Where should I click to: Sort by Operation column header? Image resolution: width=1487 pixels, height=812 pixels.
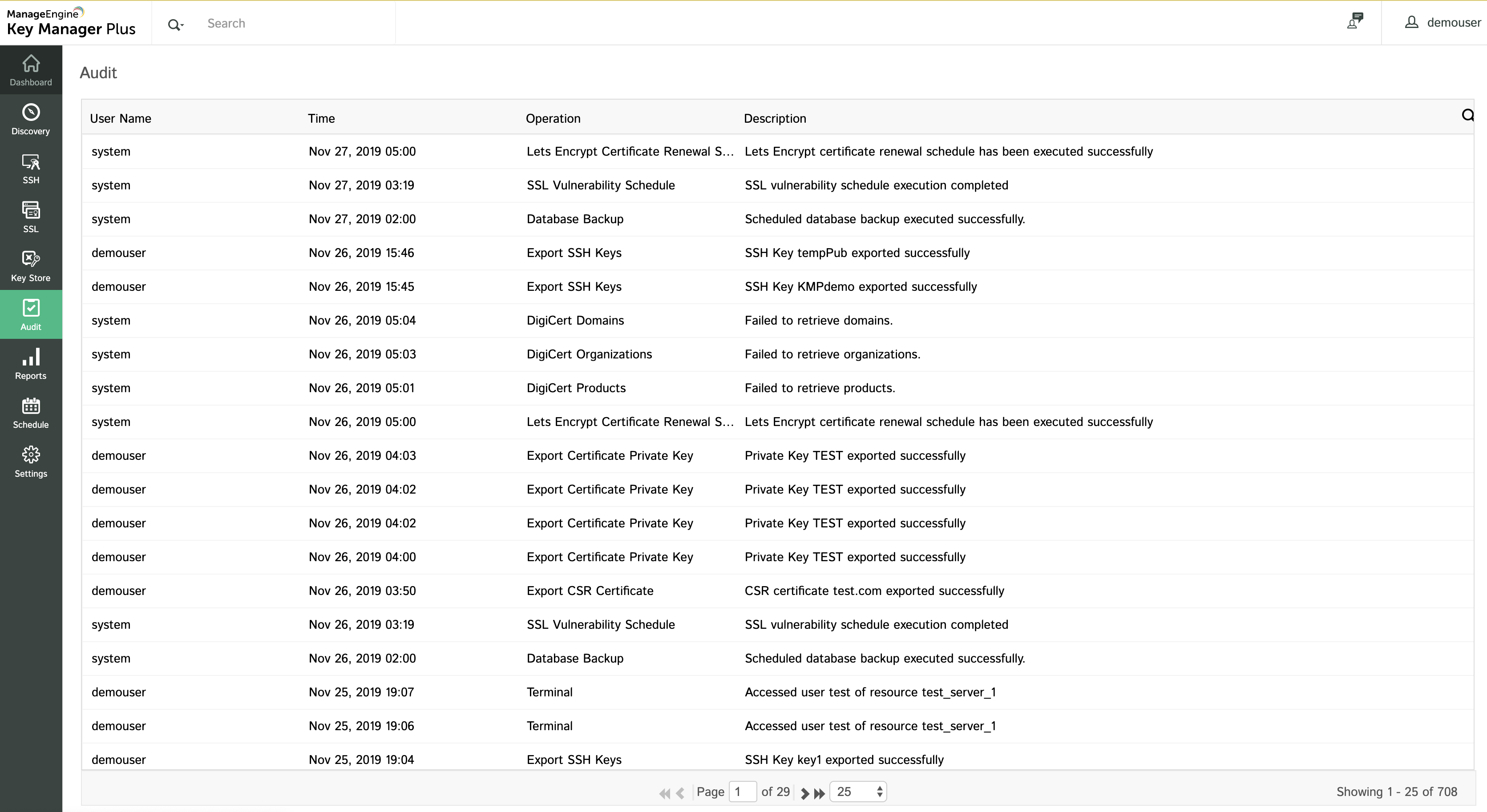click(553, 118)
